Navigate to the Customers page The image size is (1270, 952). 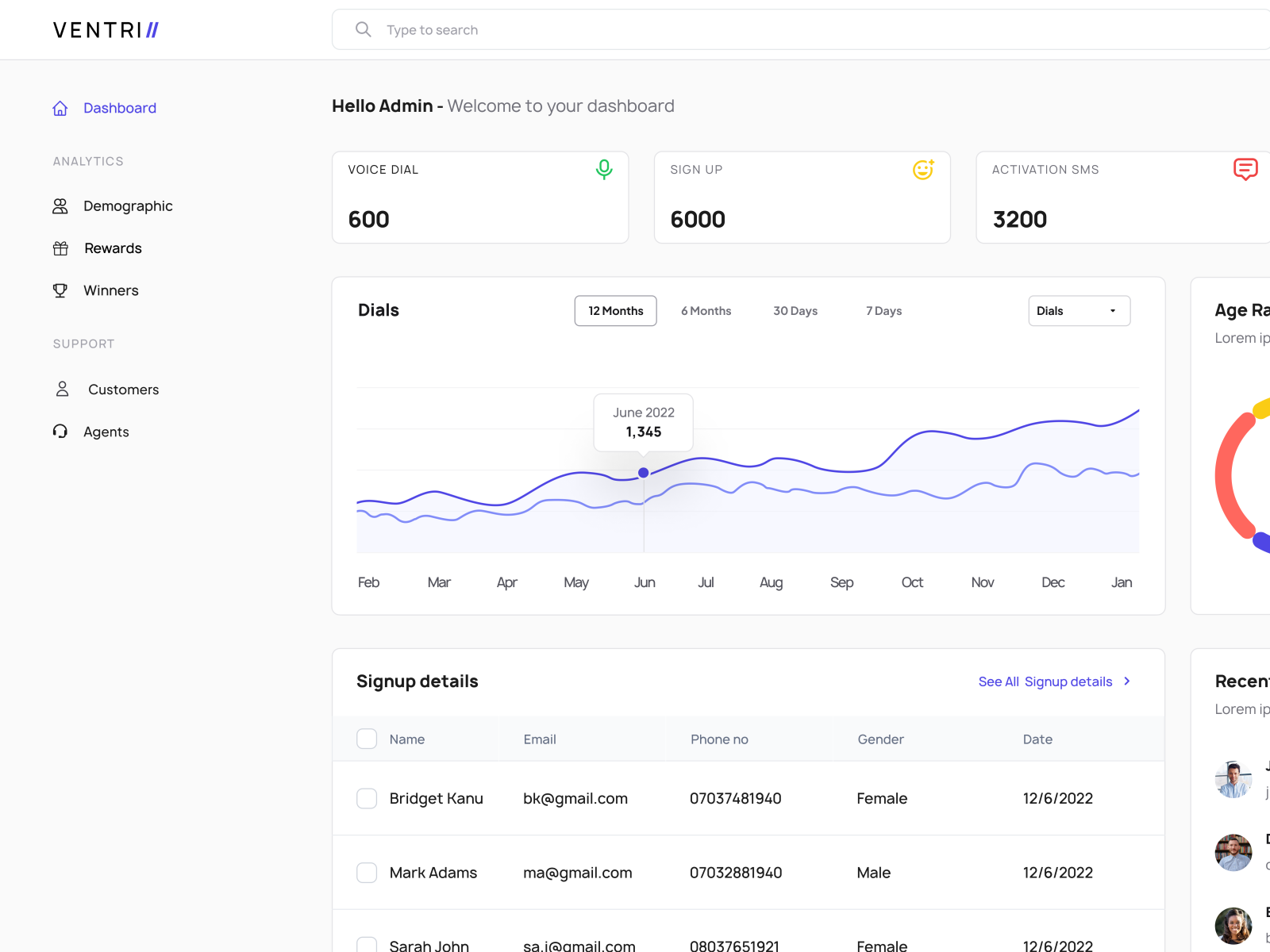tap(122, 389)
